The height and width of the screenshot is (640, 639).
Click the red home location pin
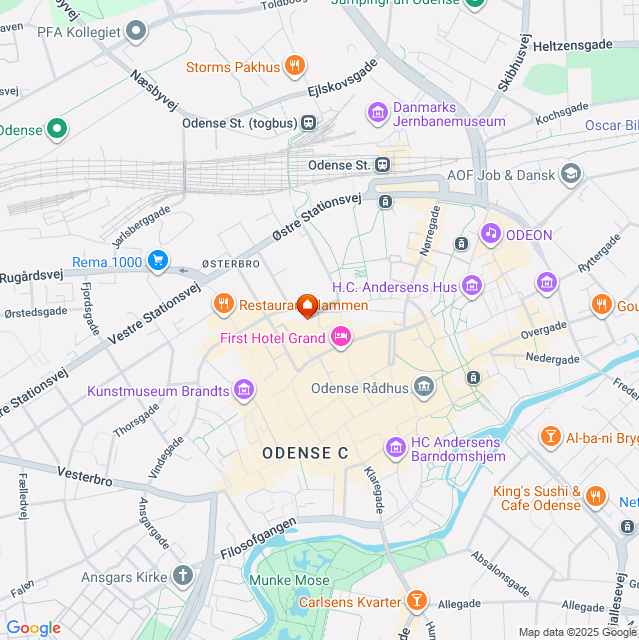click(x=307, y=306)
